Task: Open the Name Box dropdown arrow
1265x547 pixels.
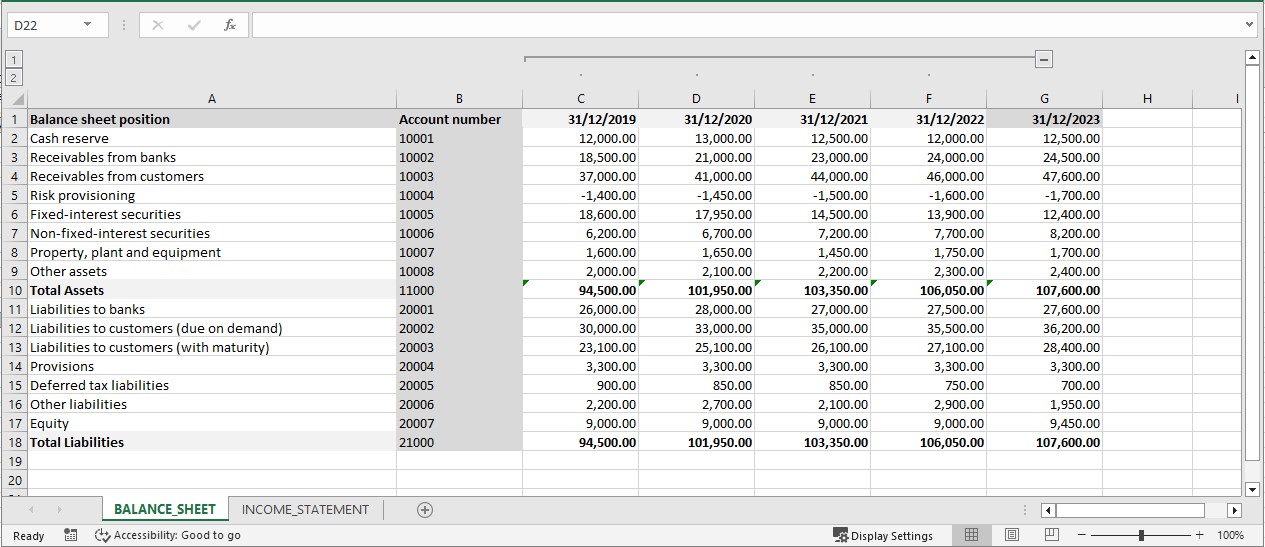Action: coord(87,25)
